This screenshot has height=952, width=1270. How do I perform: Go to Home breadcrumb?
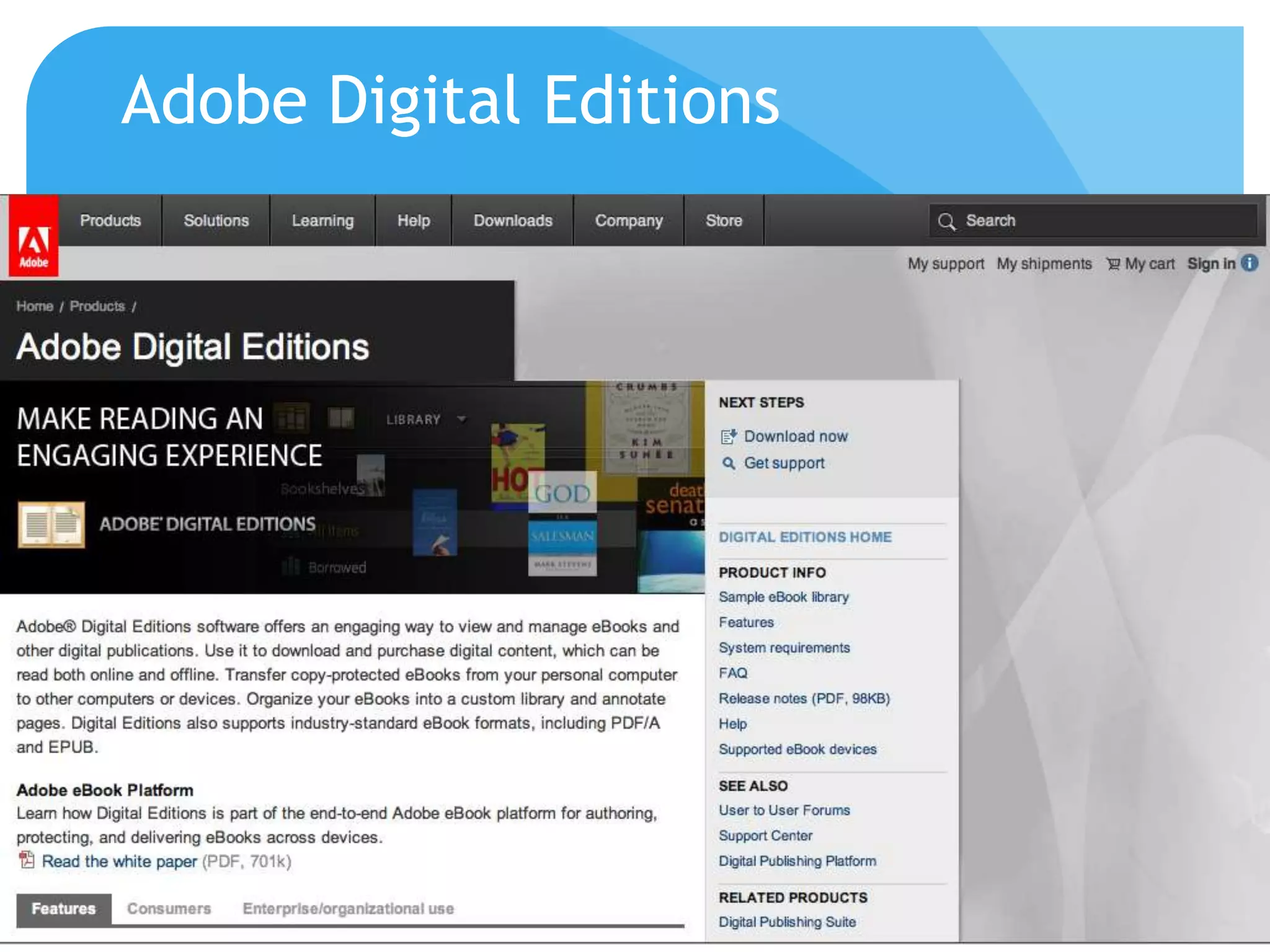[35, 306]
